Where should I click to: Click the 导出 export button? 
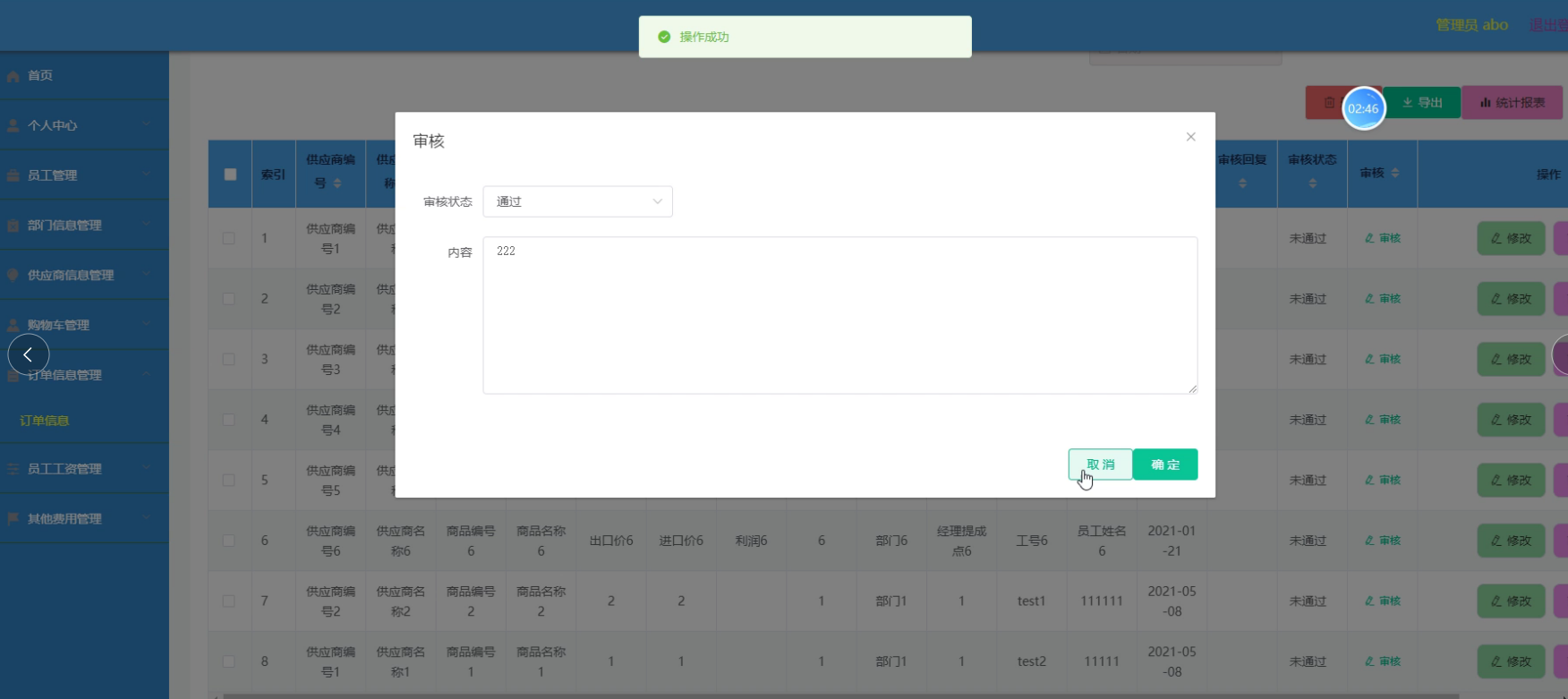(1422, 103)
